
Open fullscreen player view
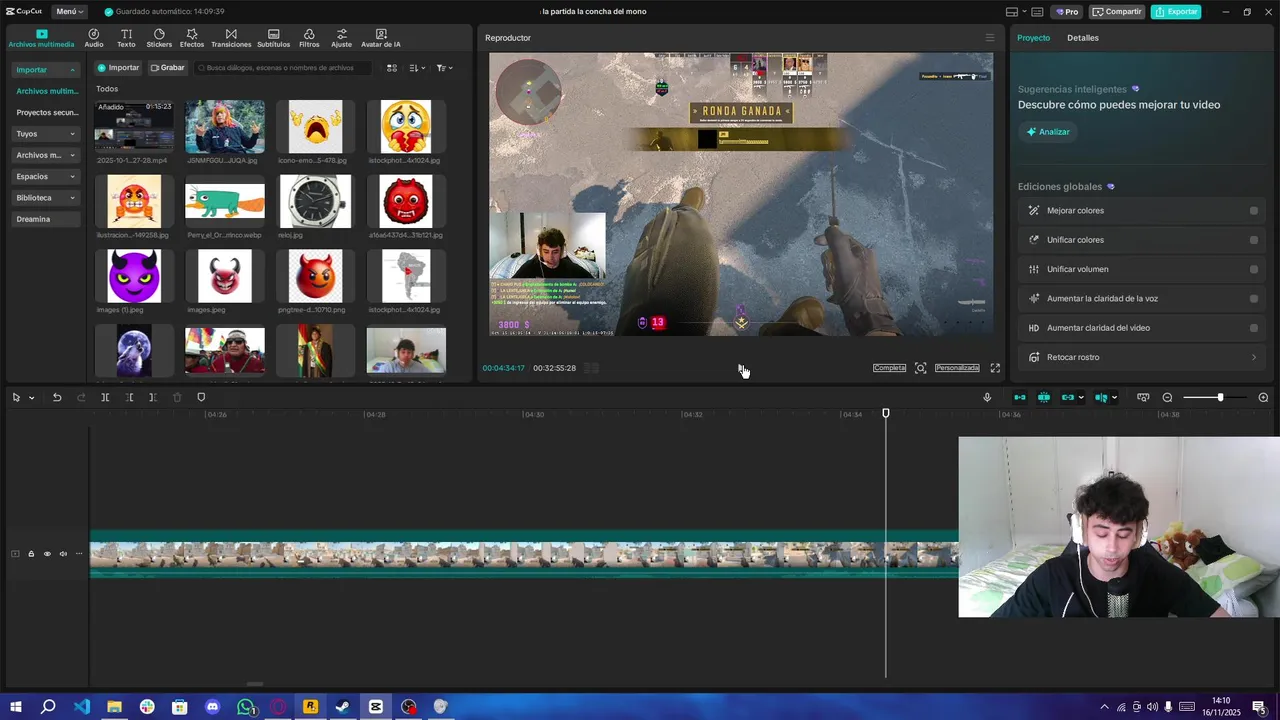(x=995, y=368)
